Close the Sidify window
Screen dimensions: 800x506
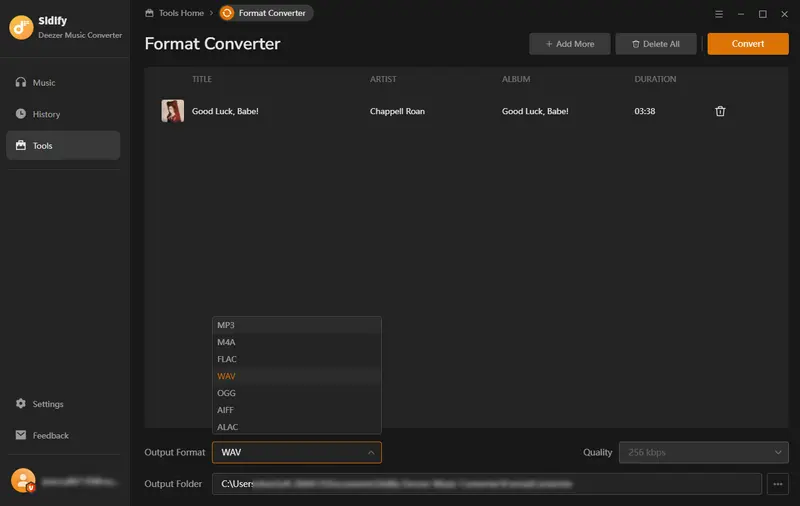784,14
